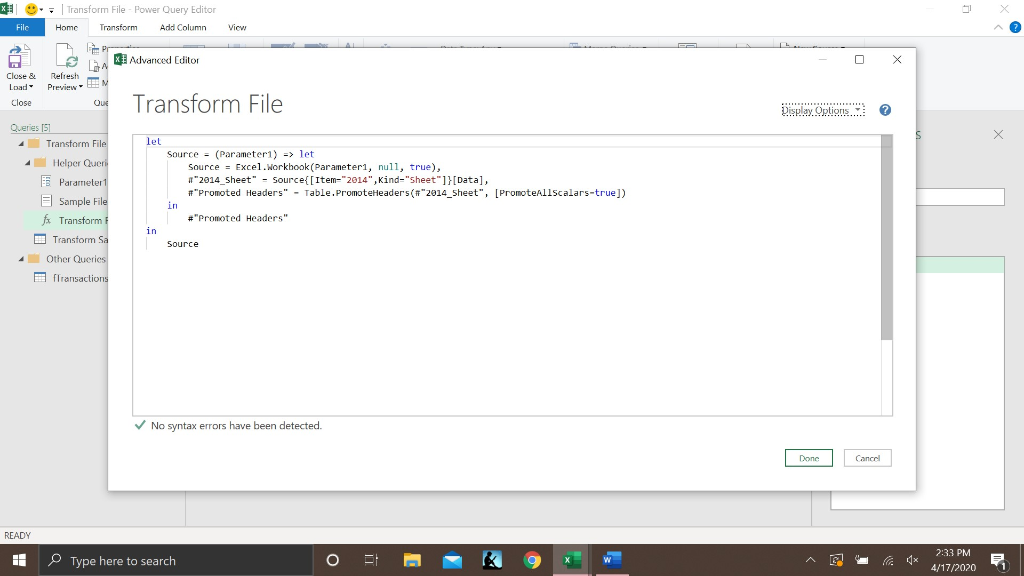Open the Word taskbar icon
The height and width of the screenshot is (576, 1024).
click(611, 559)
